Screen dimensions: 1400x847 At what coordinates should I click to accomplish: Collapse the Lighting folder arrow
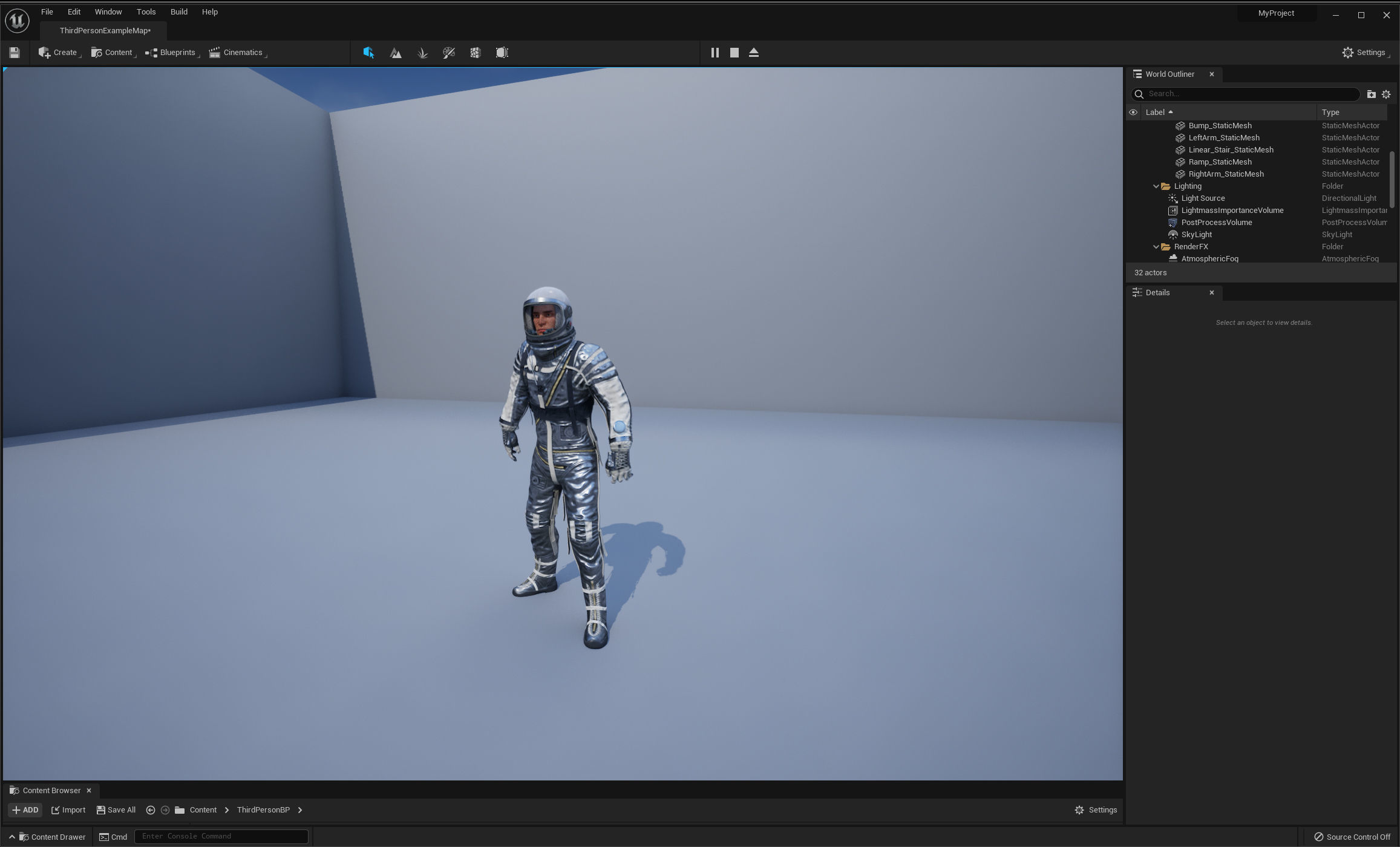pyautogui.click(x=1156, y=186)
